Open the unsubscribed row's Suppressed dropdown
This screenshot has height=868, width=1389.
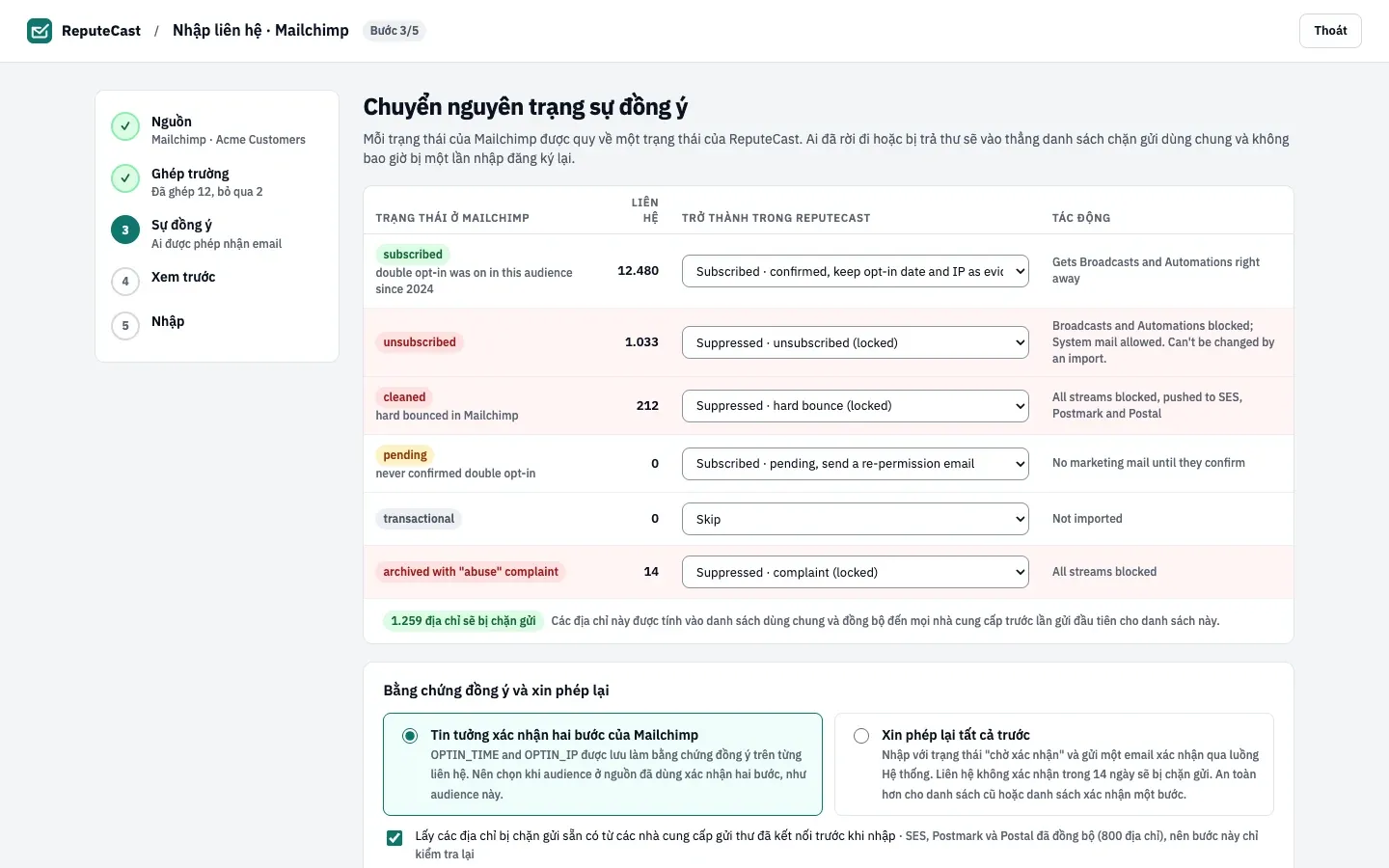856,342
